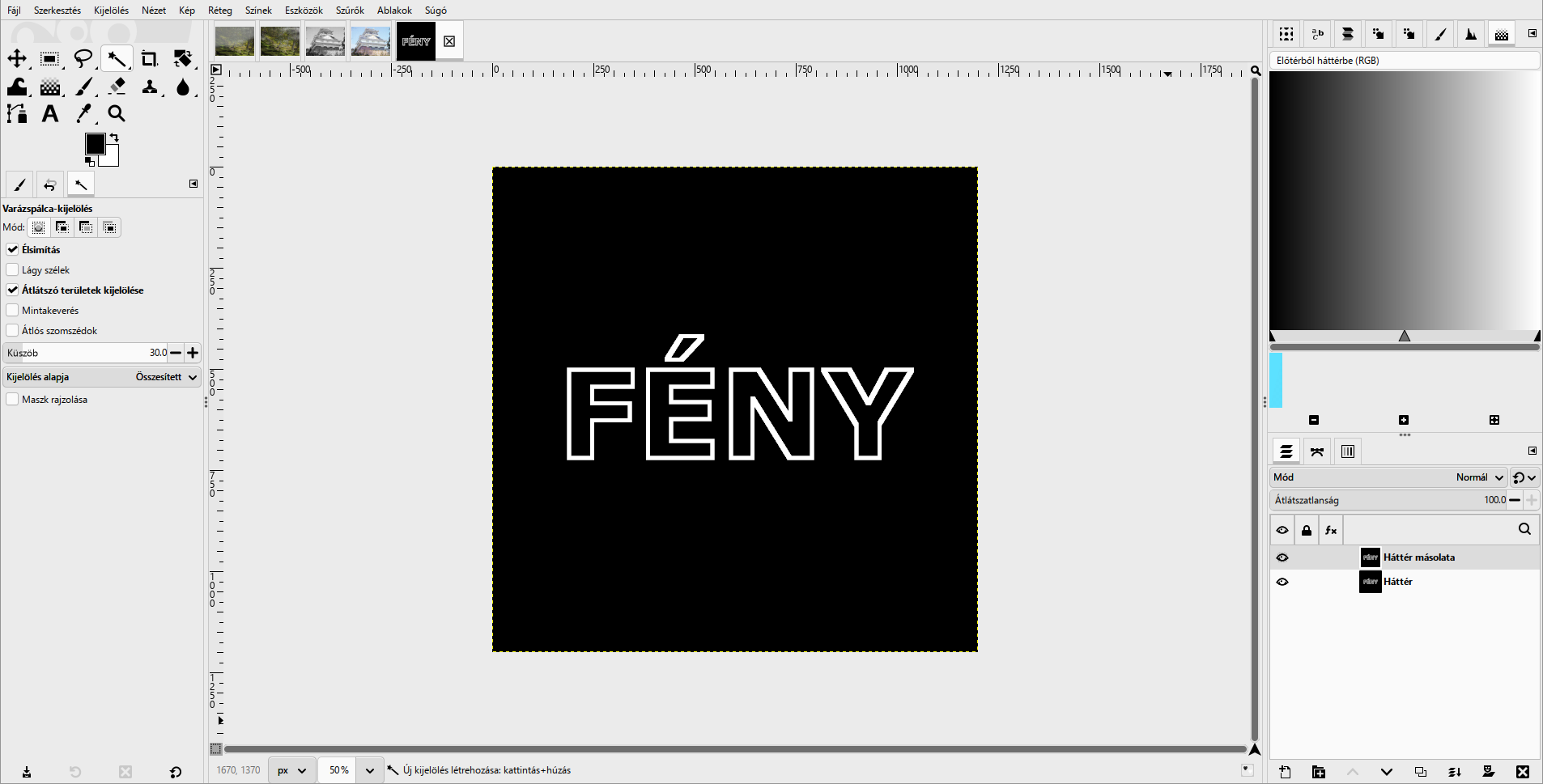Hide the Háttér másolata layer
Image resolution: width=1543 pixels, height=784 pixels.
[x=1282, y=557]
